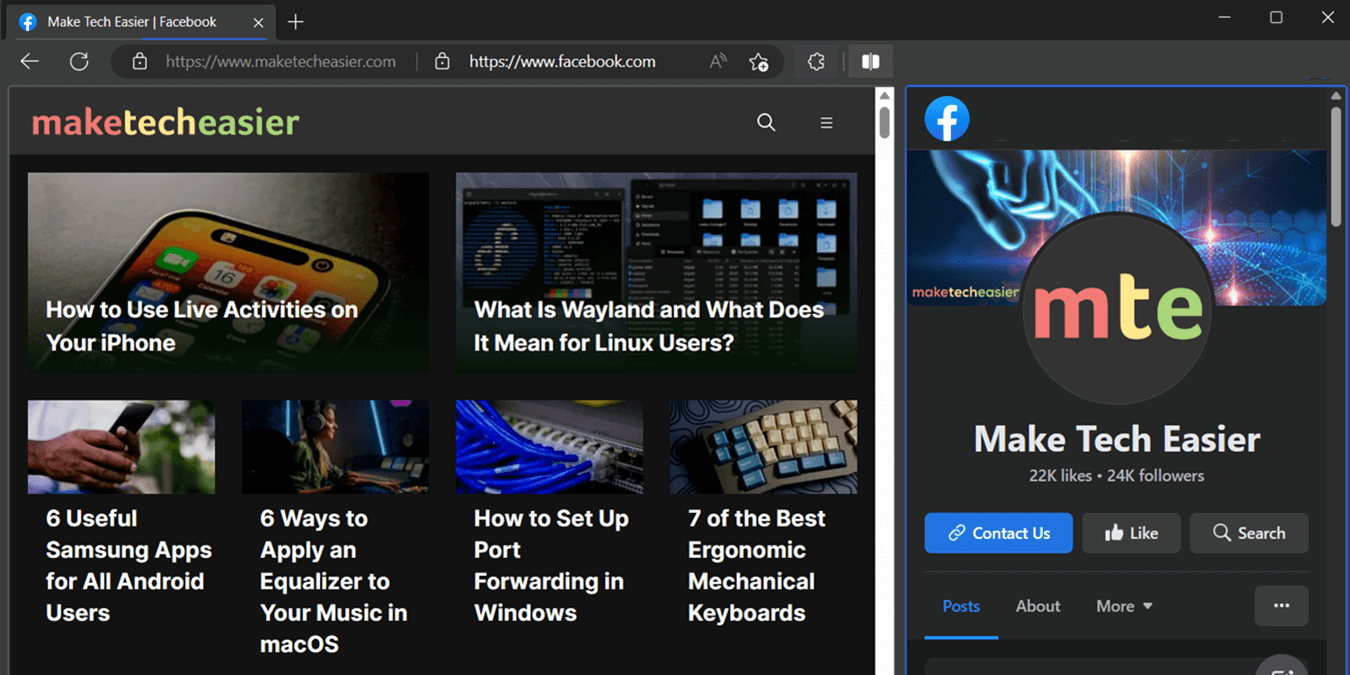Click inside the maketecheasier address bar
This screenshot has width=1350, height=675.
[x=280, y=61]
